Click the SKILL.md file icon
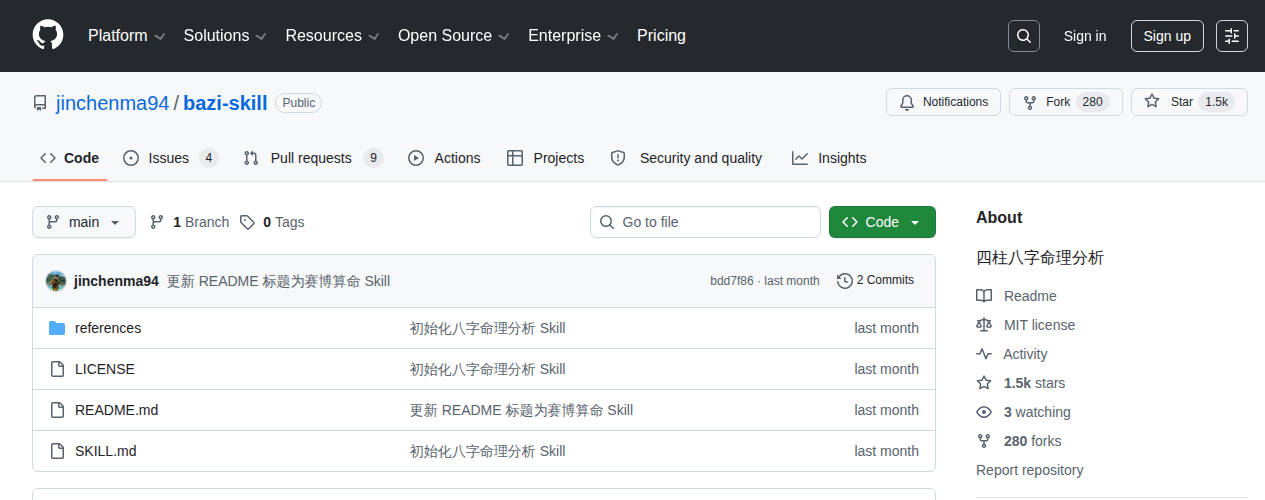This screenshot has height=500, width=1265. pyautogui.click(x=57, y=451)
